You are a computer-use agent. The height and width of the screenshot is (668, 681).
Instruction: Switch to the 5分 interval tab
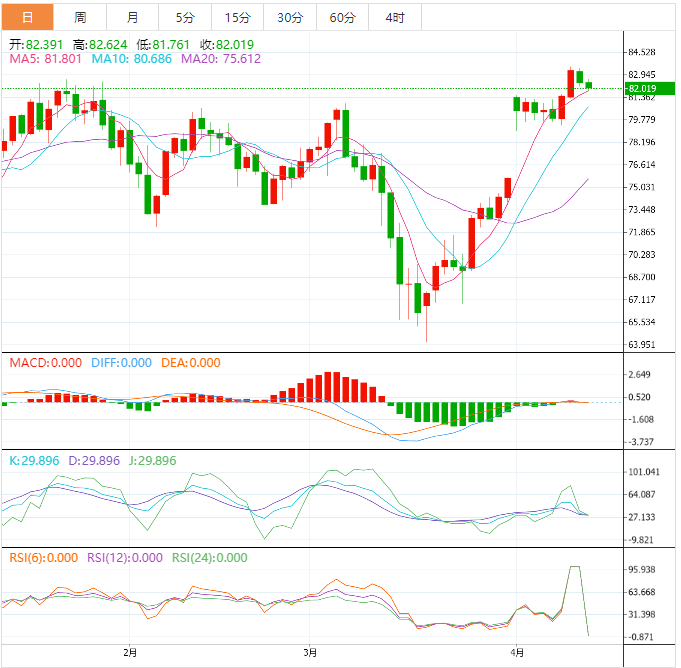click(185, 17)
